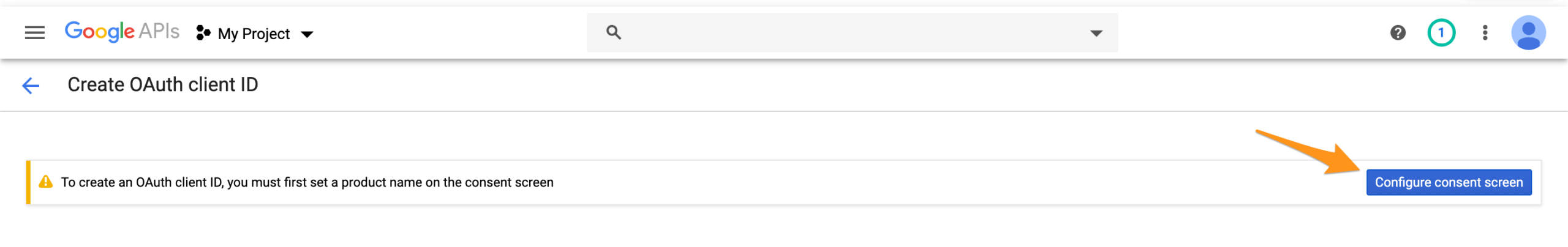Open the help question mark icon
This screenshot has height=247, width=1568.
tap(1397, 33)
